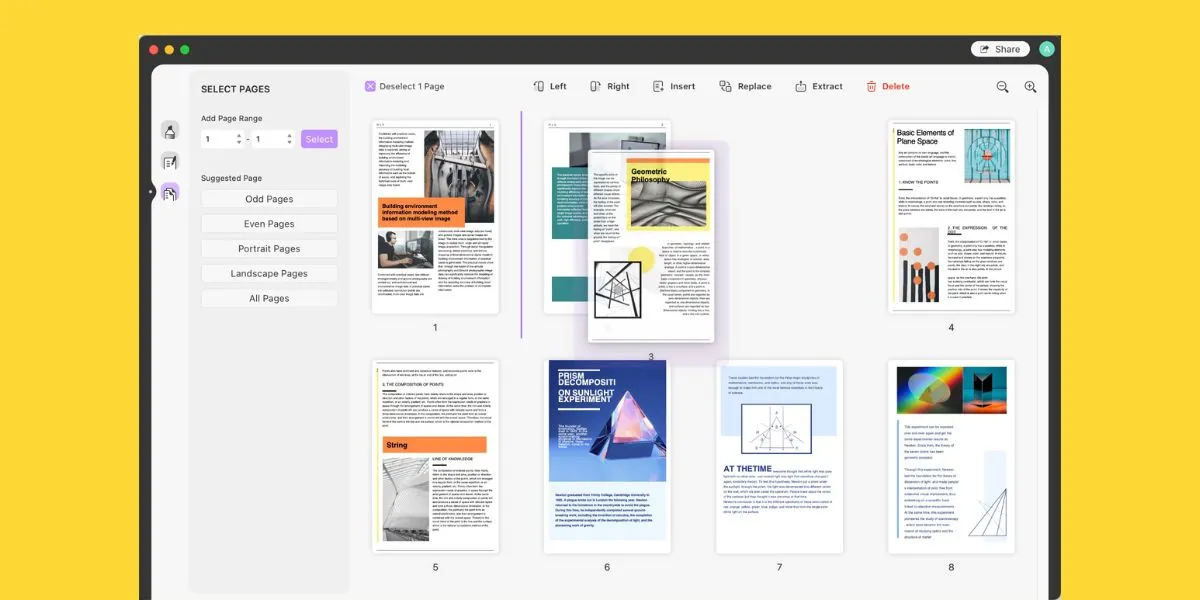
Task: Open the edit PDF sidebar tool
Action: (x=170, y=161)
